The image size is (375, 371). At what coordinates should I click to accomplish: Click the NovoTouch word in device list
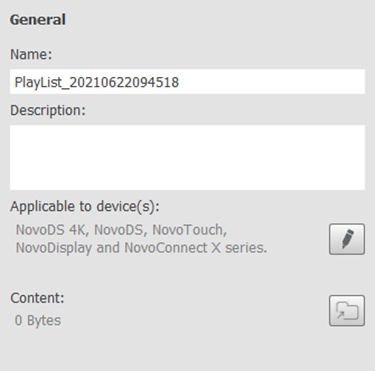click(x=189, y=230)
